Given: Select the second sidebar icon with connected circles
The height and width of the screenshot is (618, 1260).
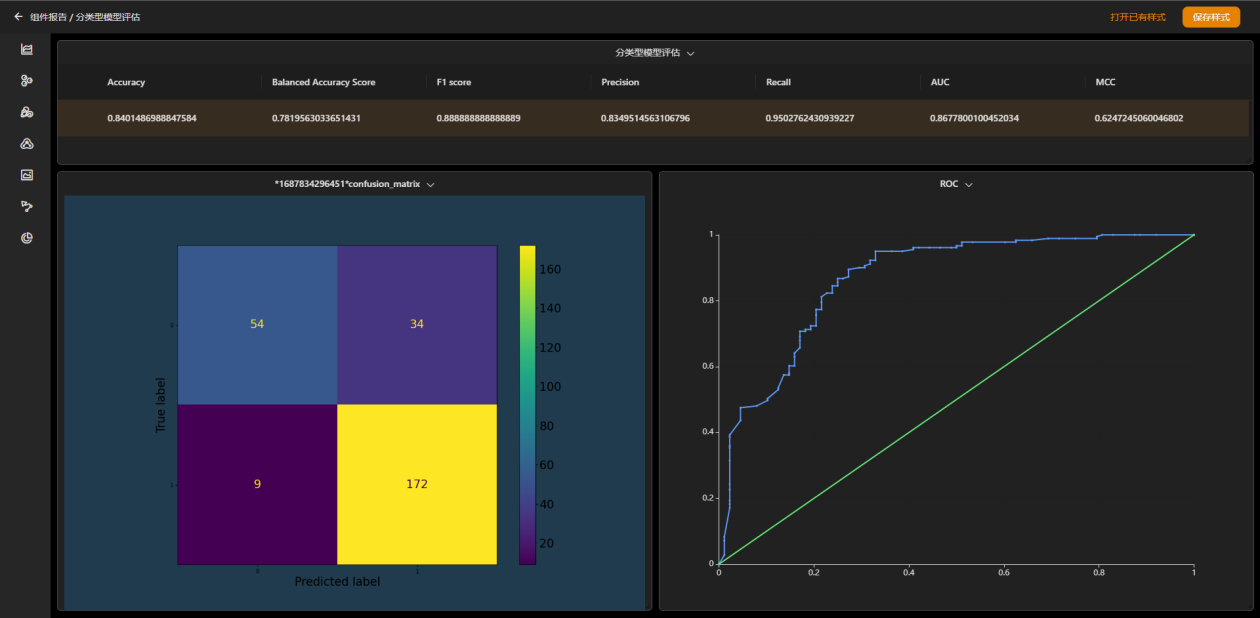Looking at the screenshot, I should click(27, 81).
